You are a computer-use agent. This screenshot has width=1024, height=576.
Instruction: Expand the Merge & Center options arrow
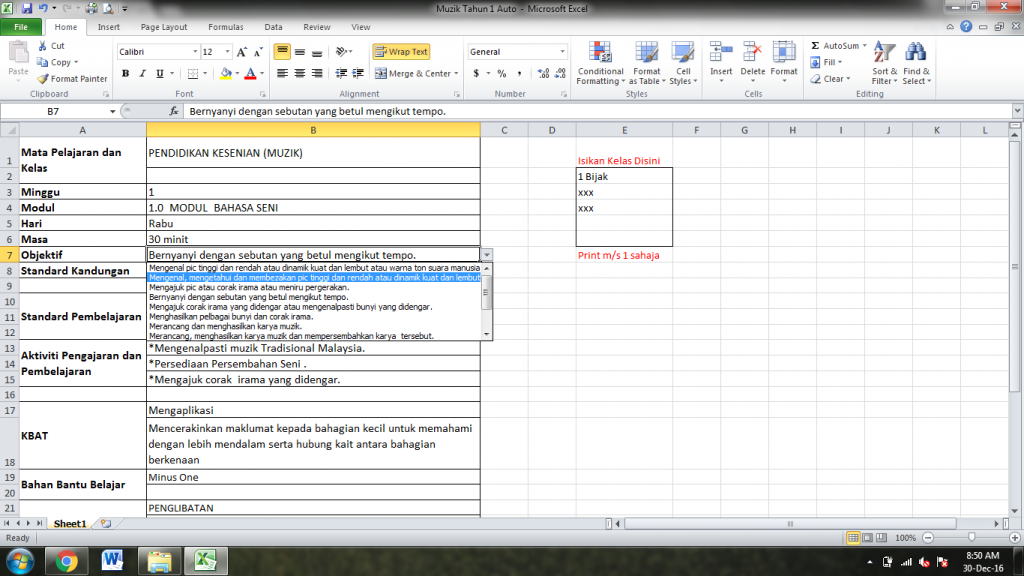tap(456, 74)
